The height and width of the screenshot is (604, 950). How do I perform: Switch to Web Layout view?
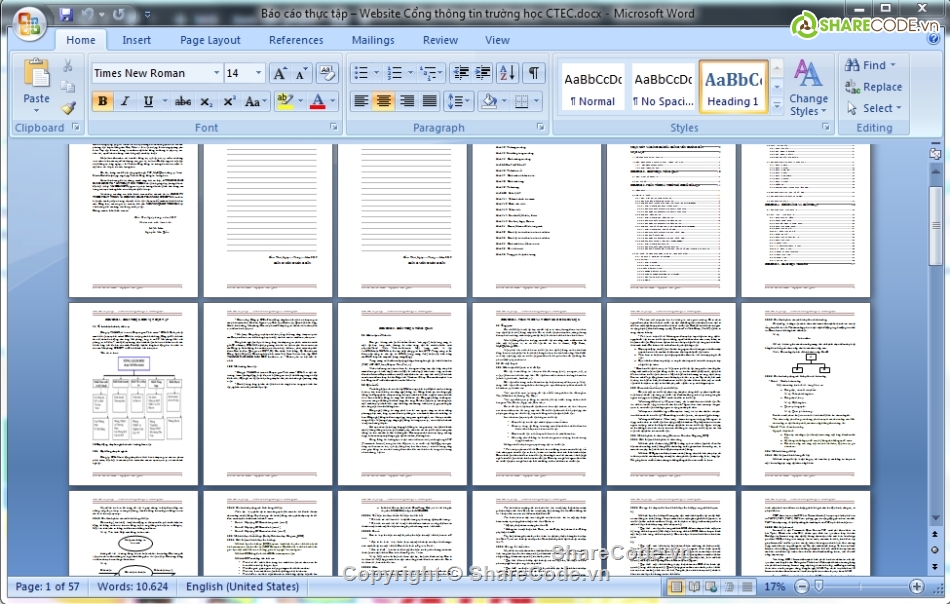(x=711, y=586)
